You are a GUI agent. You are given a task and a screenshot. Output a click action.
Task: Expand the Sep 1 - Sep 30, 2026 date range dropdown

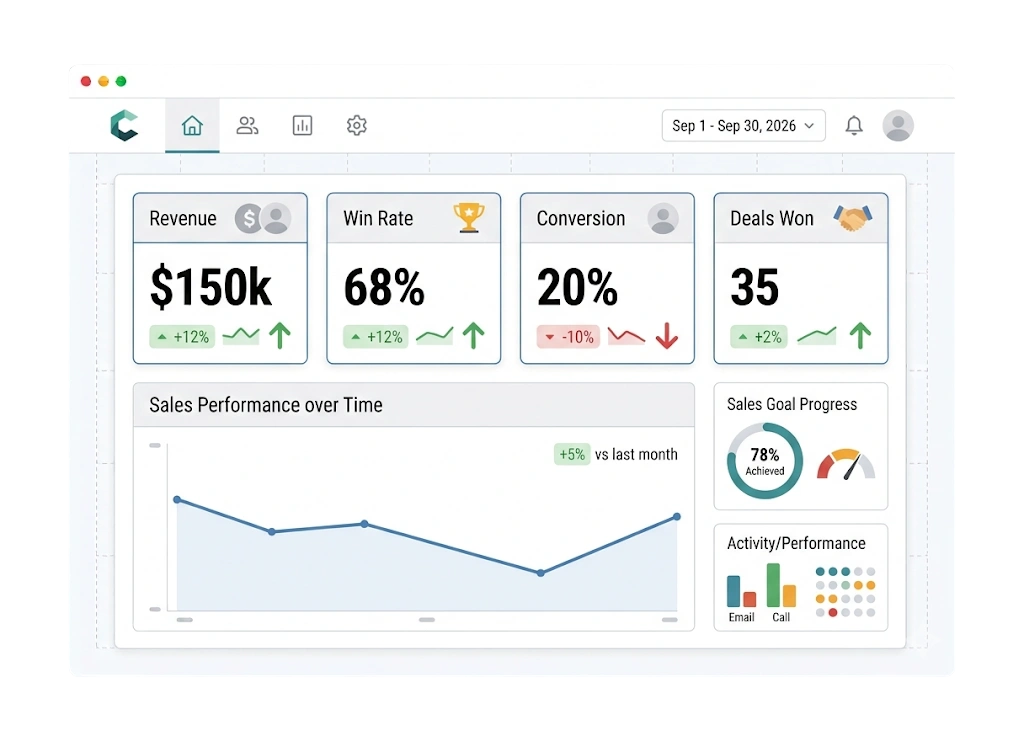tap(744, 125)
